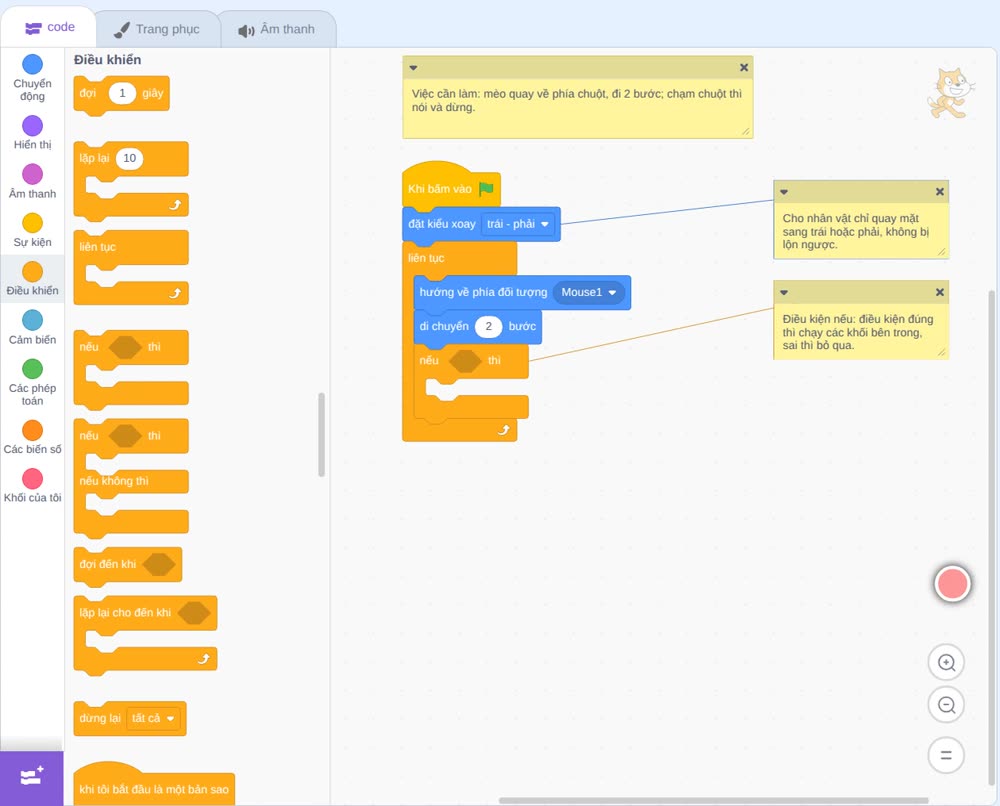
Task: Zoom out of the workspace
Action: tap(946, 705)
